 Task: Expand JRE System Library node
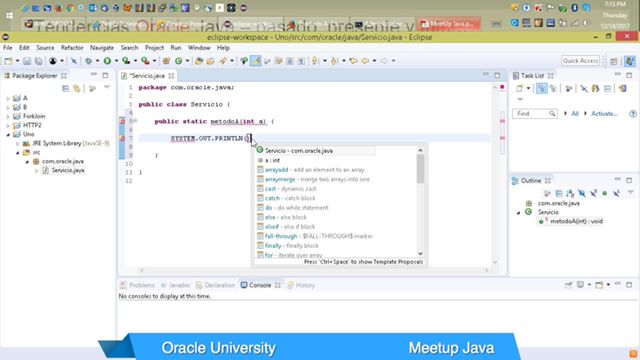[18, 144]
